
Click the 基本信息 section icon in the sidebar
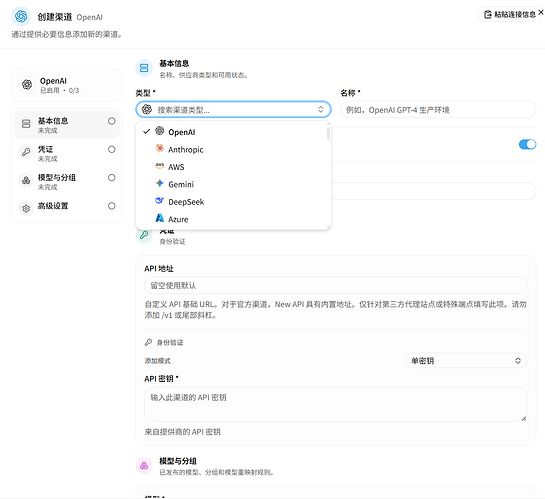point(26,124)
